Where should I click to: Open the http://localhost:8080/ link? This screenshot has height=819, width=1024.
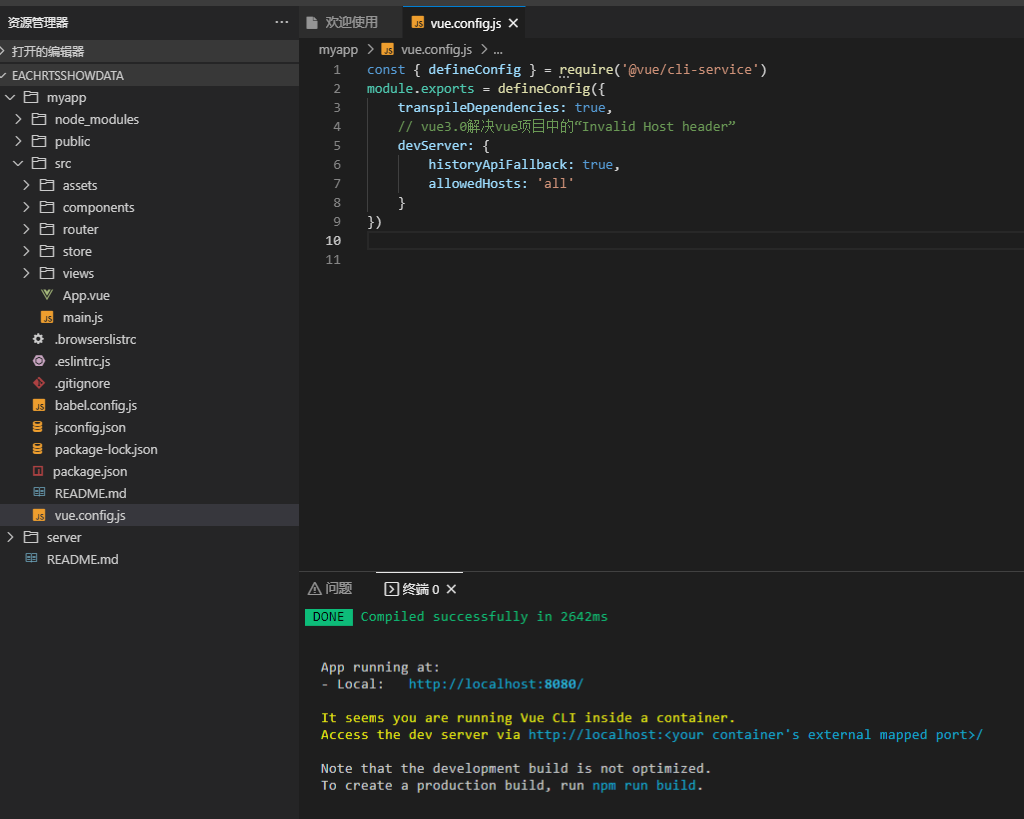point(495,683)
